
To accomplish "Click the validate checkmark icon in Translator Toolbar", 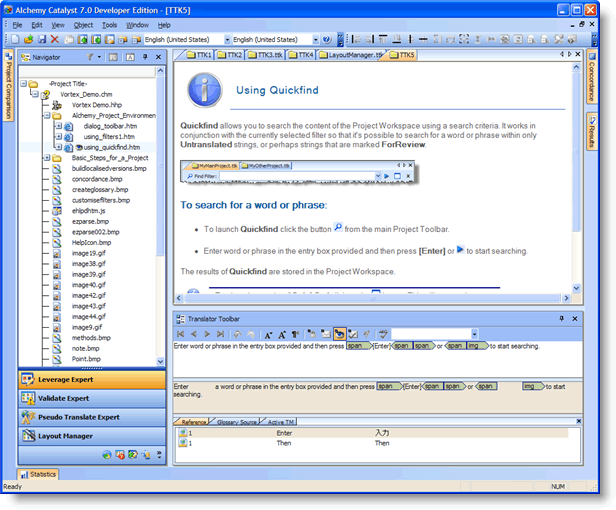I will pyautogui.click(x=353, y=334).
